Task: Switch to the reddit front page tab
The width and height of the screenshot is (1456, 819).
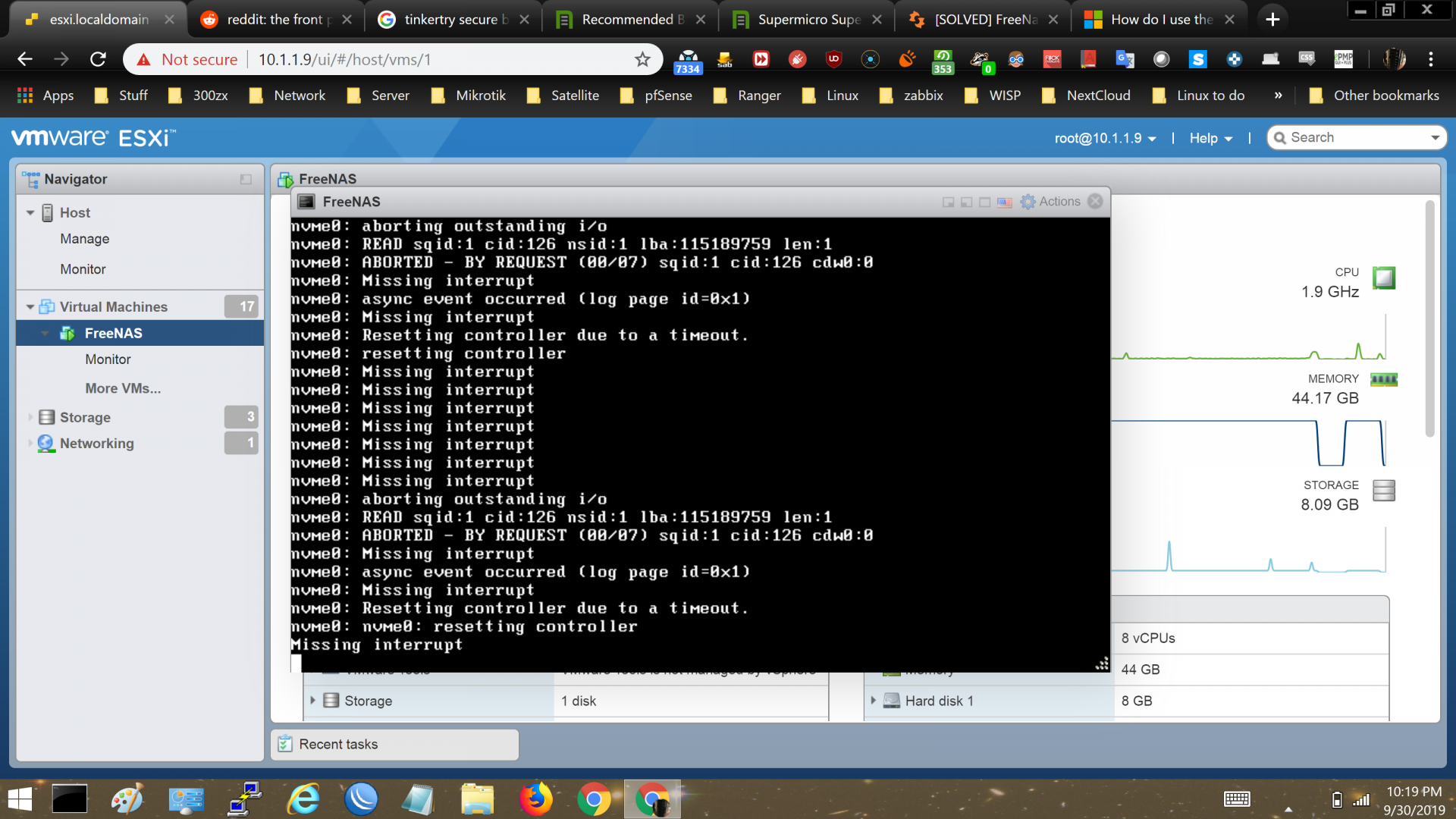Action: pyautogui.click(x=275, y=20)
